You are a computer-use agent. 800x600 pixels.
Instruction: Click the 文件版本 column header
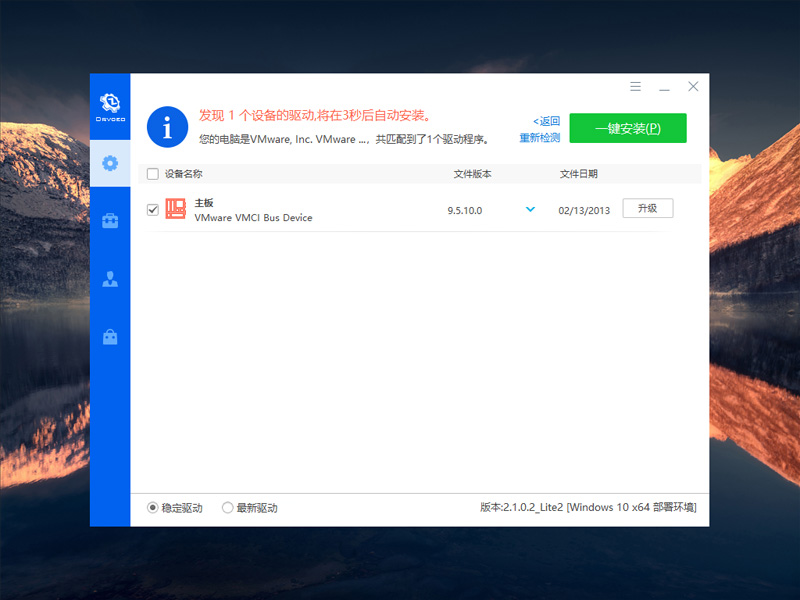472,174
